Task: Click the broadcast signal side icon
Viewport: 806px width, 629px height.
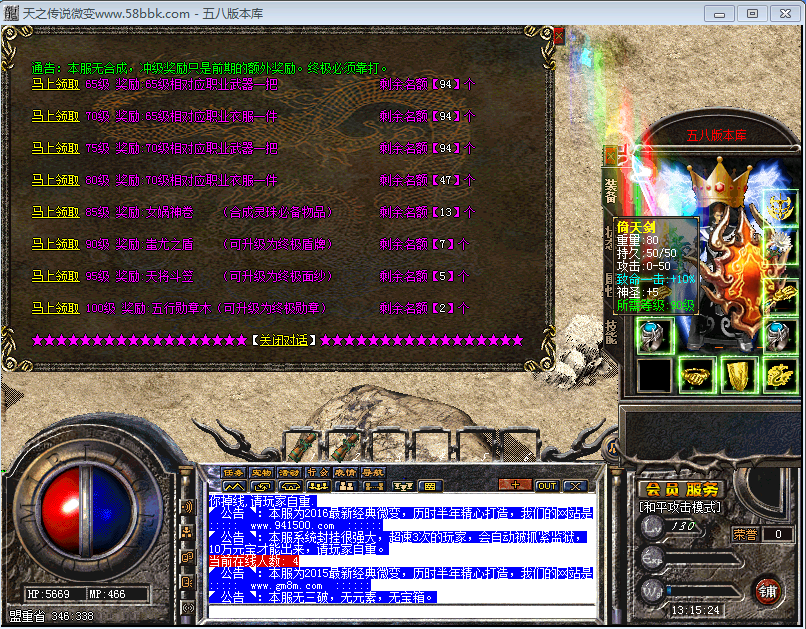Action: click(x=187, y=607)
